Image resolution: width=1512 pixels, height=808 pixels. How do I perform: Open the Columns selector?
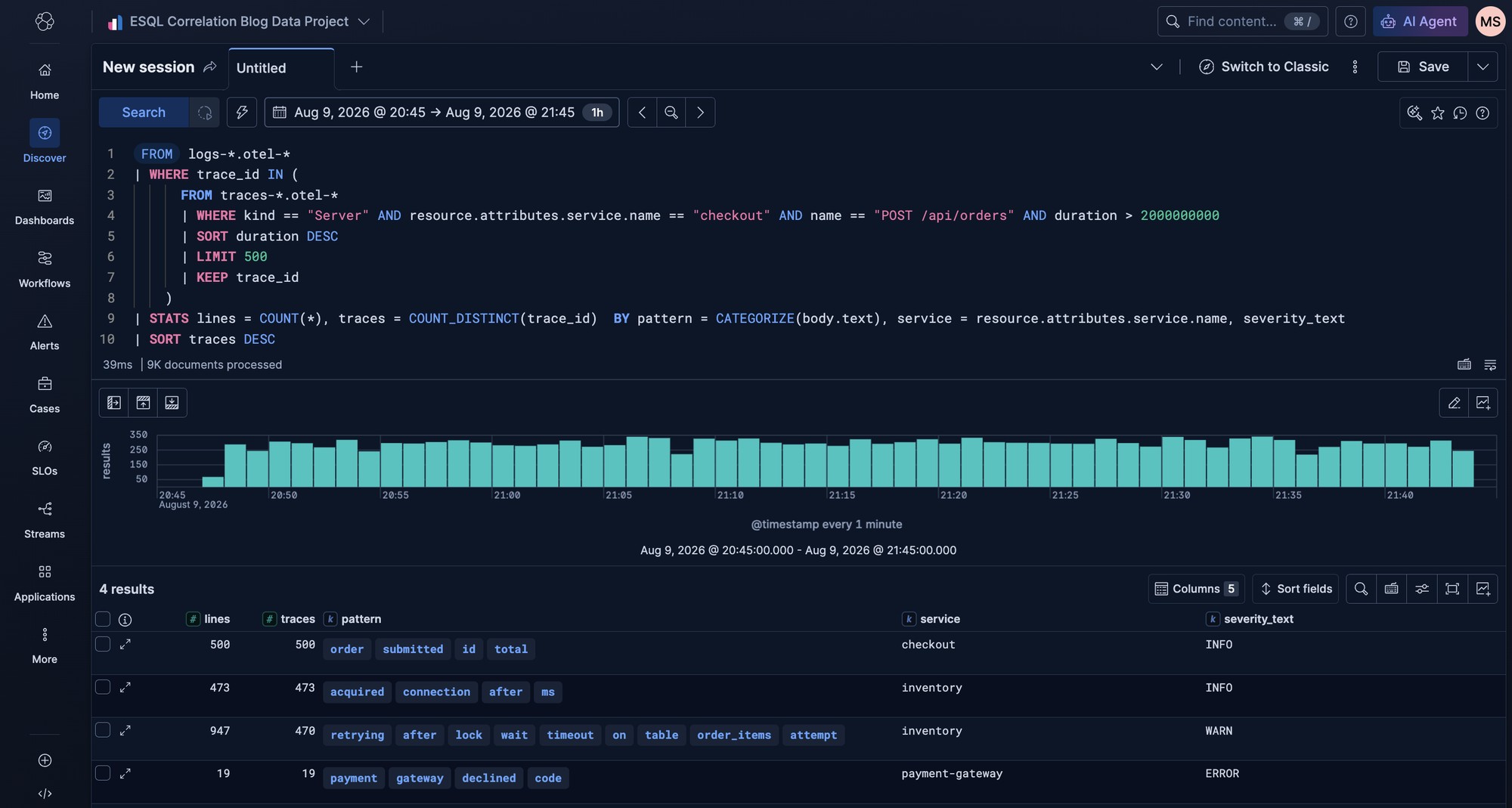1197,589
